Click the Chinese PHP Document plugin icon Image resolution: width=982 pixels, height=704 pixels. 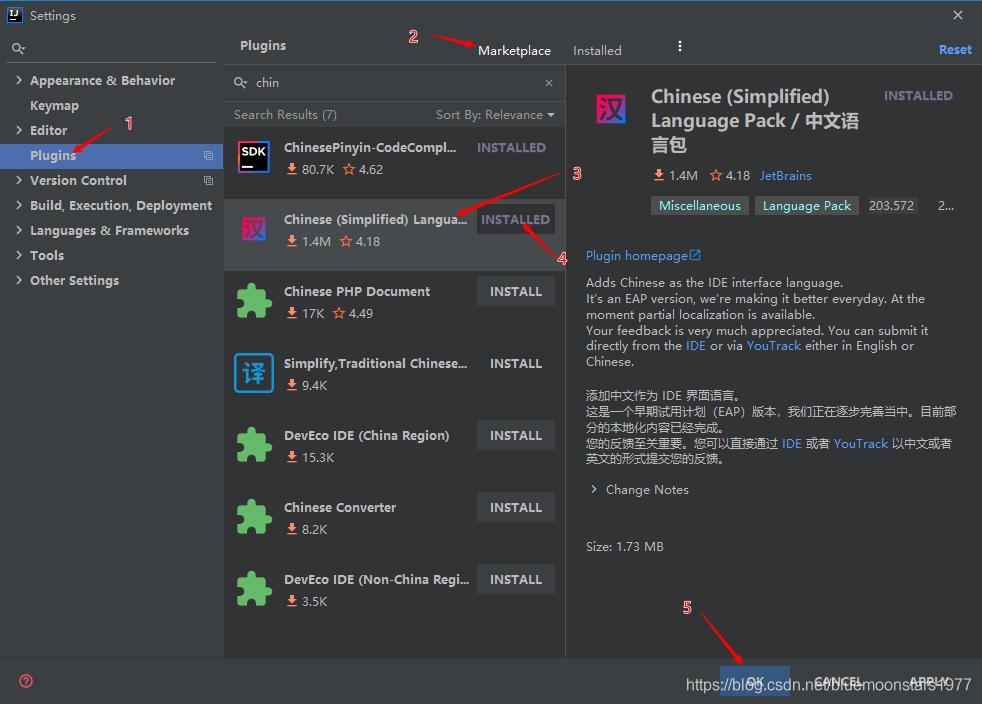click(254, 301)
